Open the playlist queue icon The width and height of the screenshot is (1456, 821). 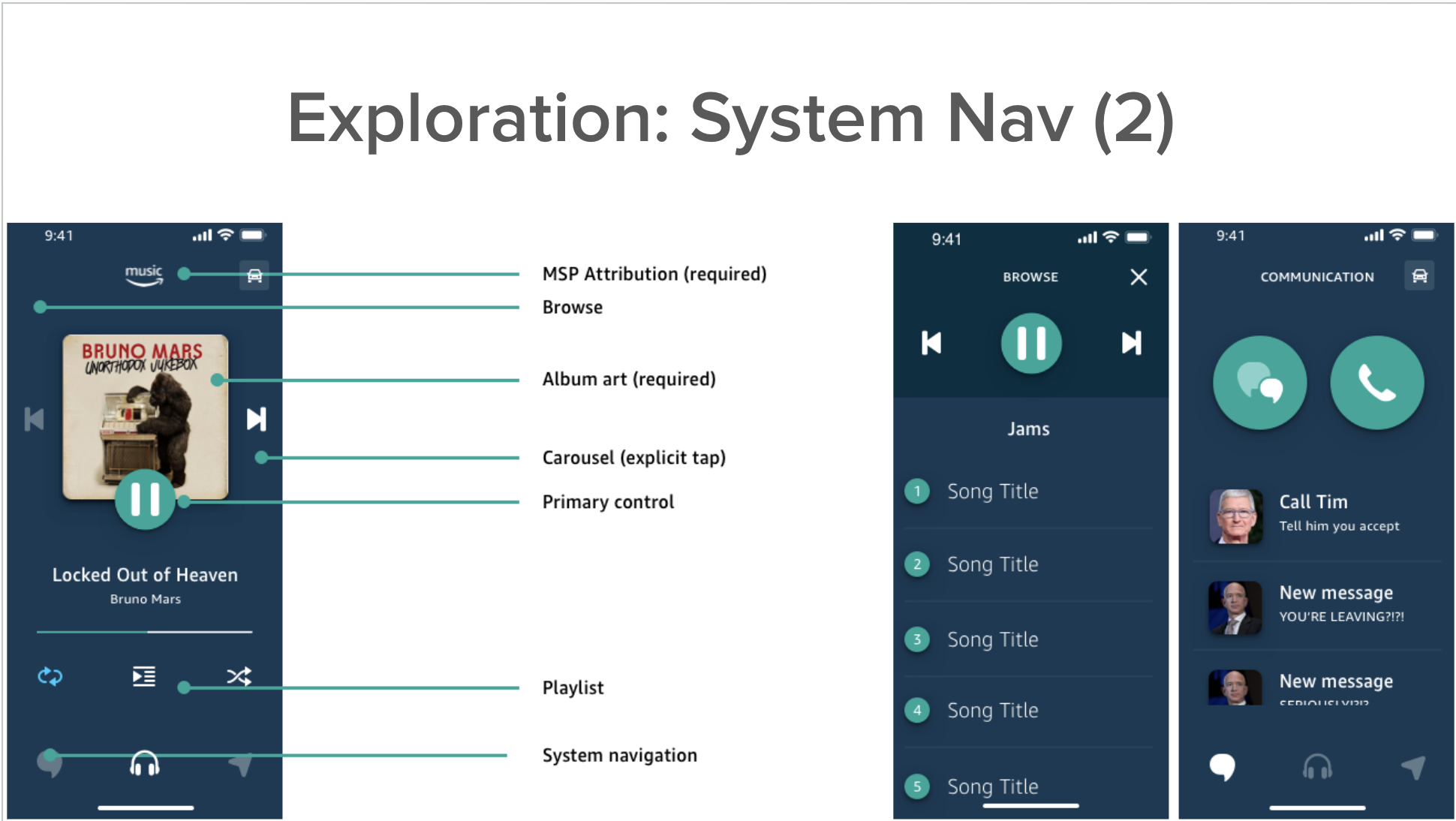pyautogui.click(x=143, y=676)
